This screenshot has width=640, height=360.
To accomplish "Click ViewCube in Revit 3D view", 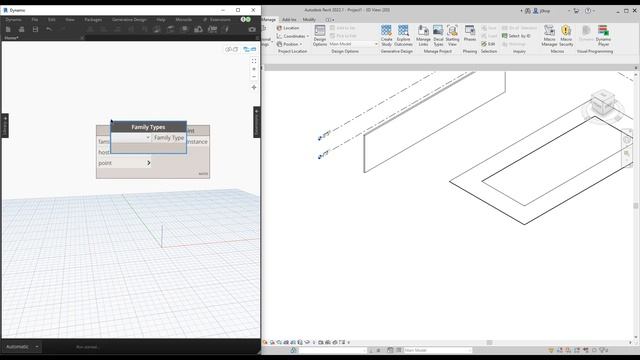I will pyautogui.click(x=603, y=103).
